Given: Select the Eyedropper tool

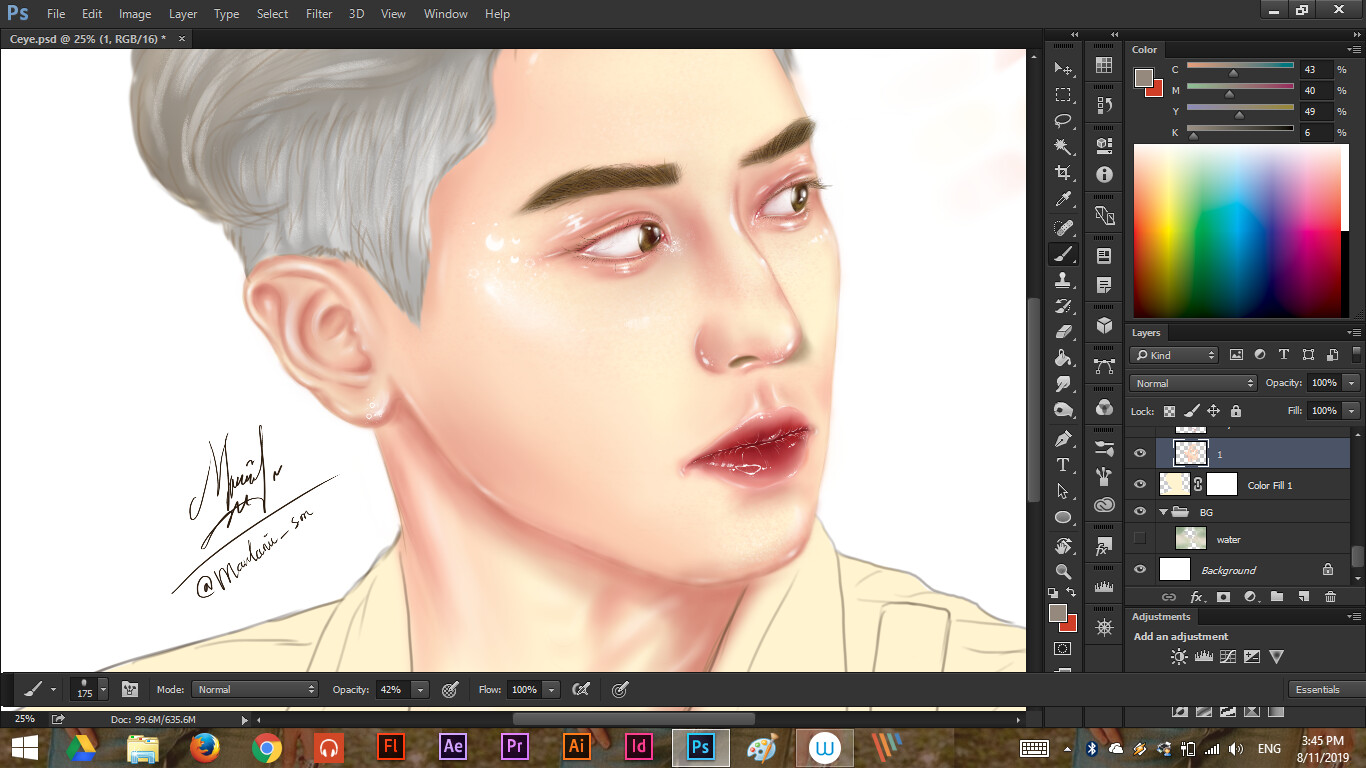Looking at the screenshot, I should pyautogui.click(x=1063, y=200).
